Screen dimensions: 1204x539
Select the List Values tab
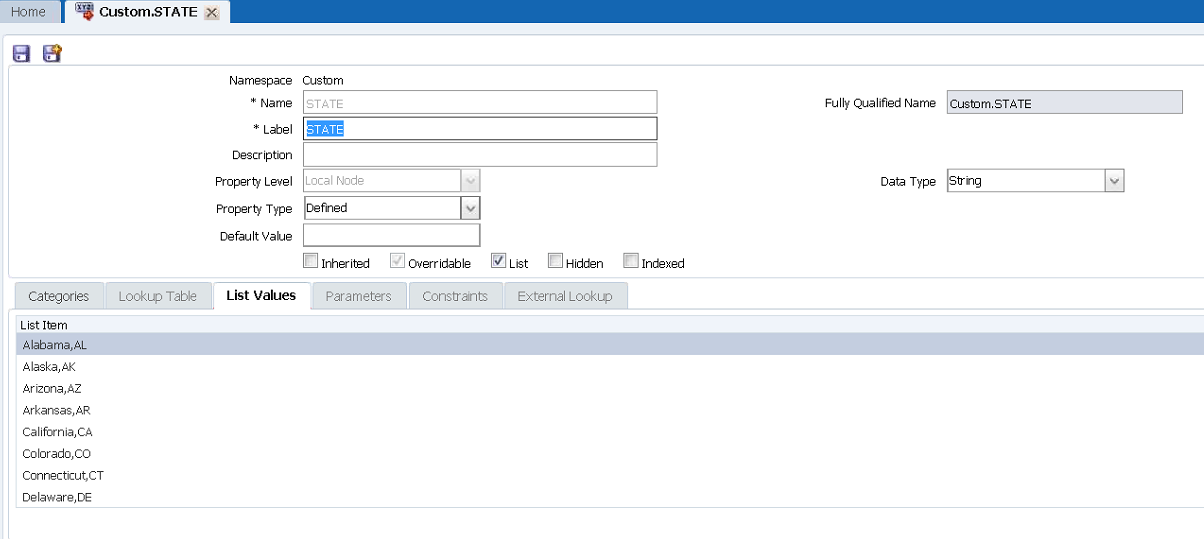pyautogui.click(x=261, y=296)
